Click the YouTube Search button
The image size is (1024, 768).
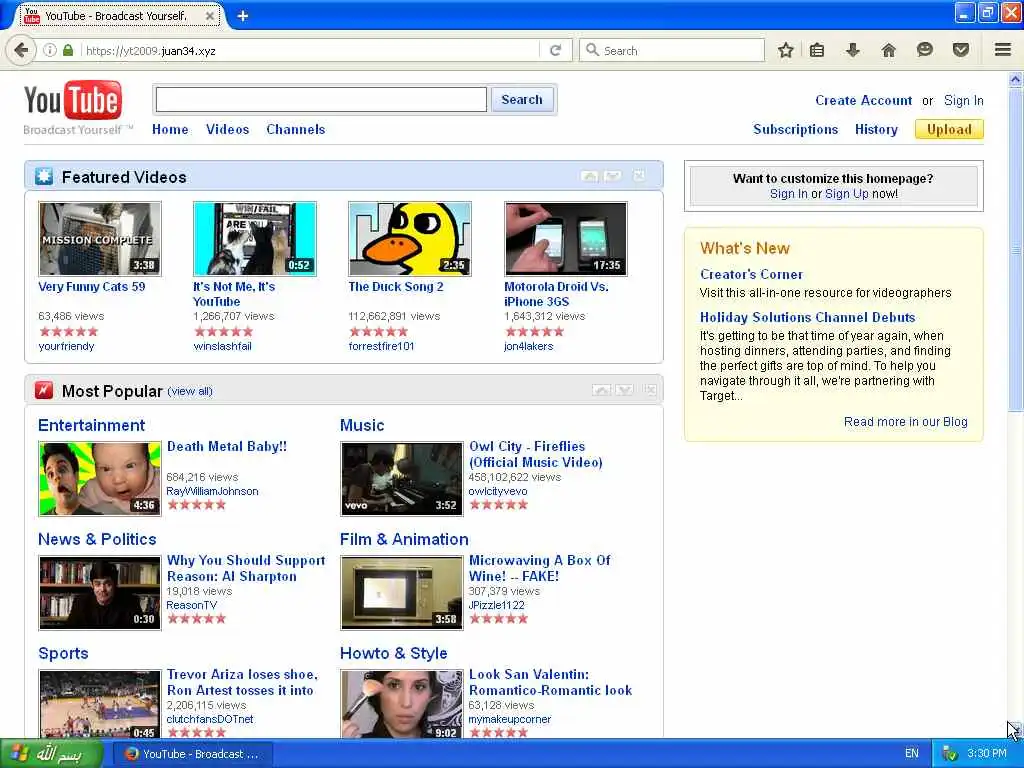522,99
